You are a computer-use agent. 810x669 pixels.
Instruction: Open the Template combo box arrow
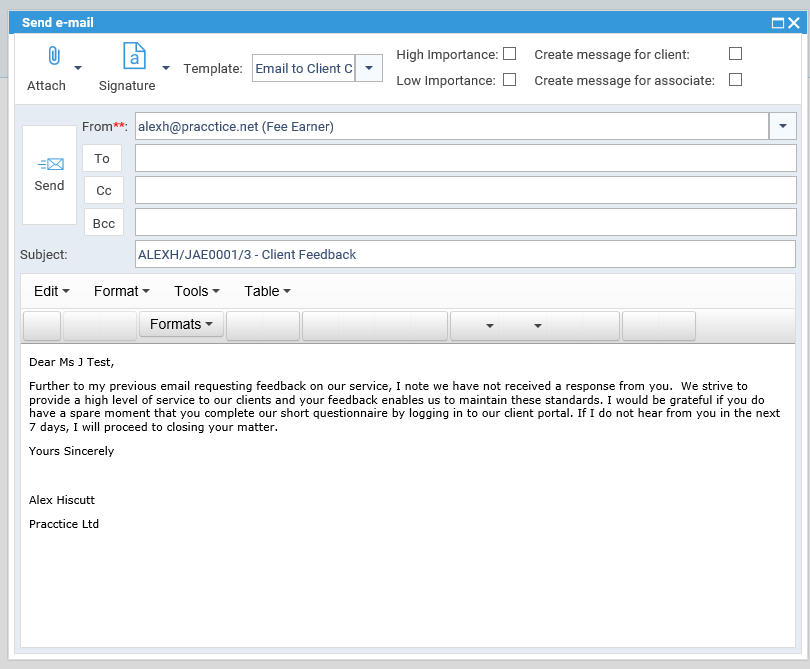369,68
